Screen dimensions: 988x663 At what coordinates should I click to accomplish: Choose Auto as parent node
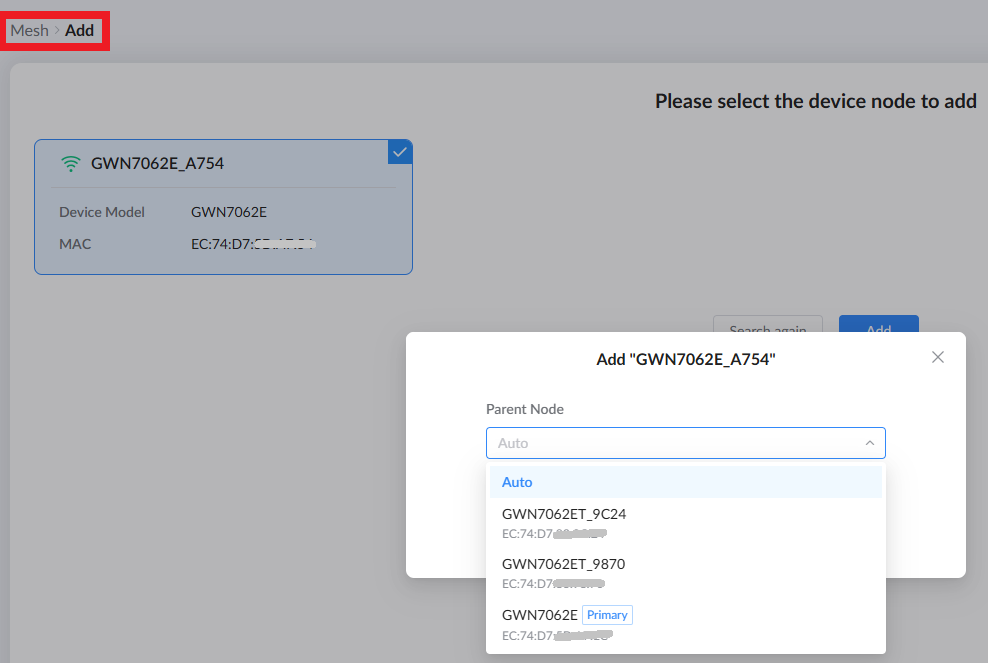tap(686, 482)
